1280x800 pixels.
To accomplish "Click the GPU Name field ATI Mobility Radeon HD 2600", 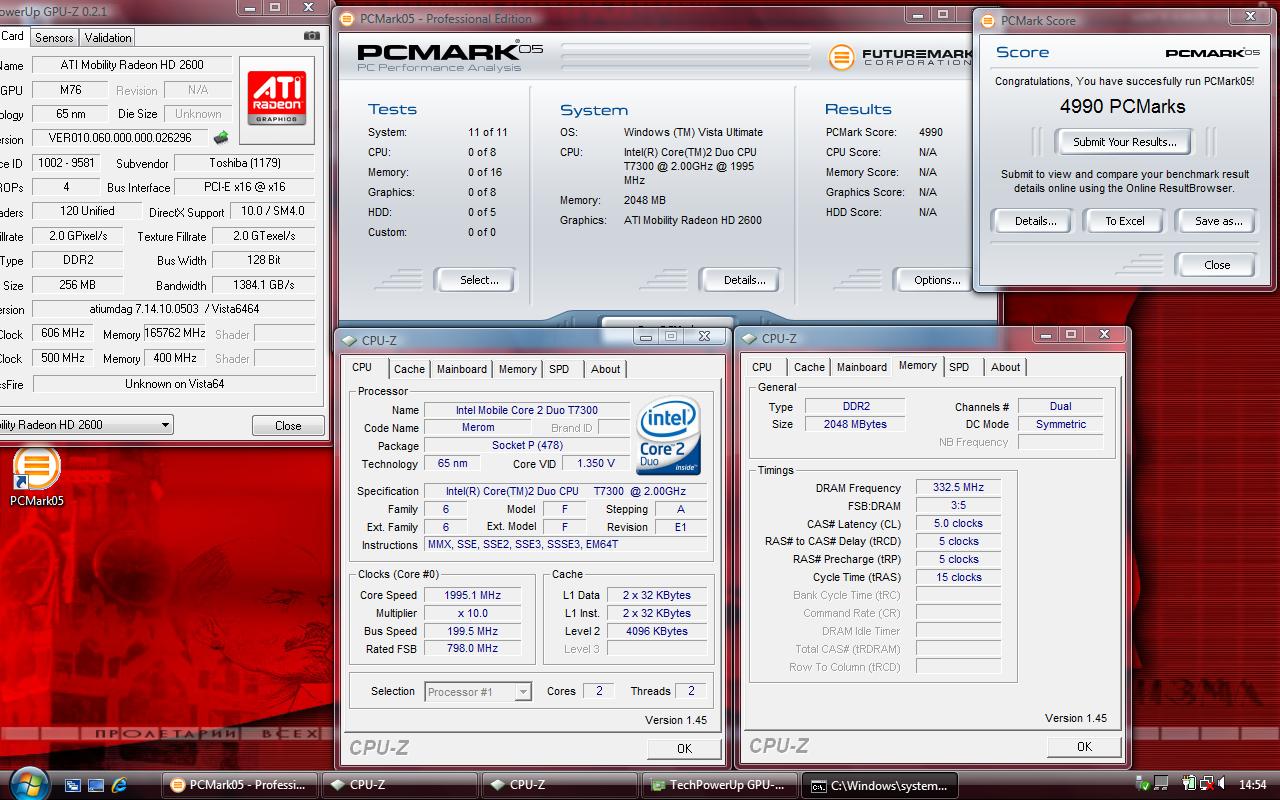I will click(132, 65).
